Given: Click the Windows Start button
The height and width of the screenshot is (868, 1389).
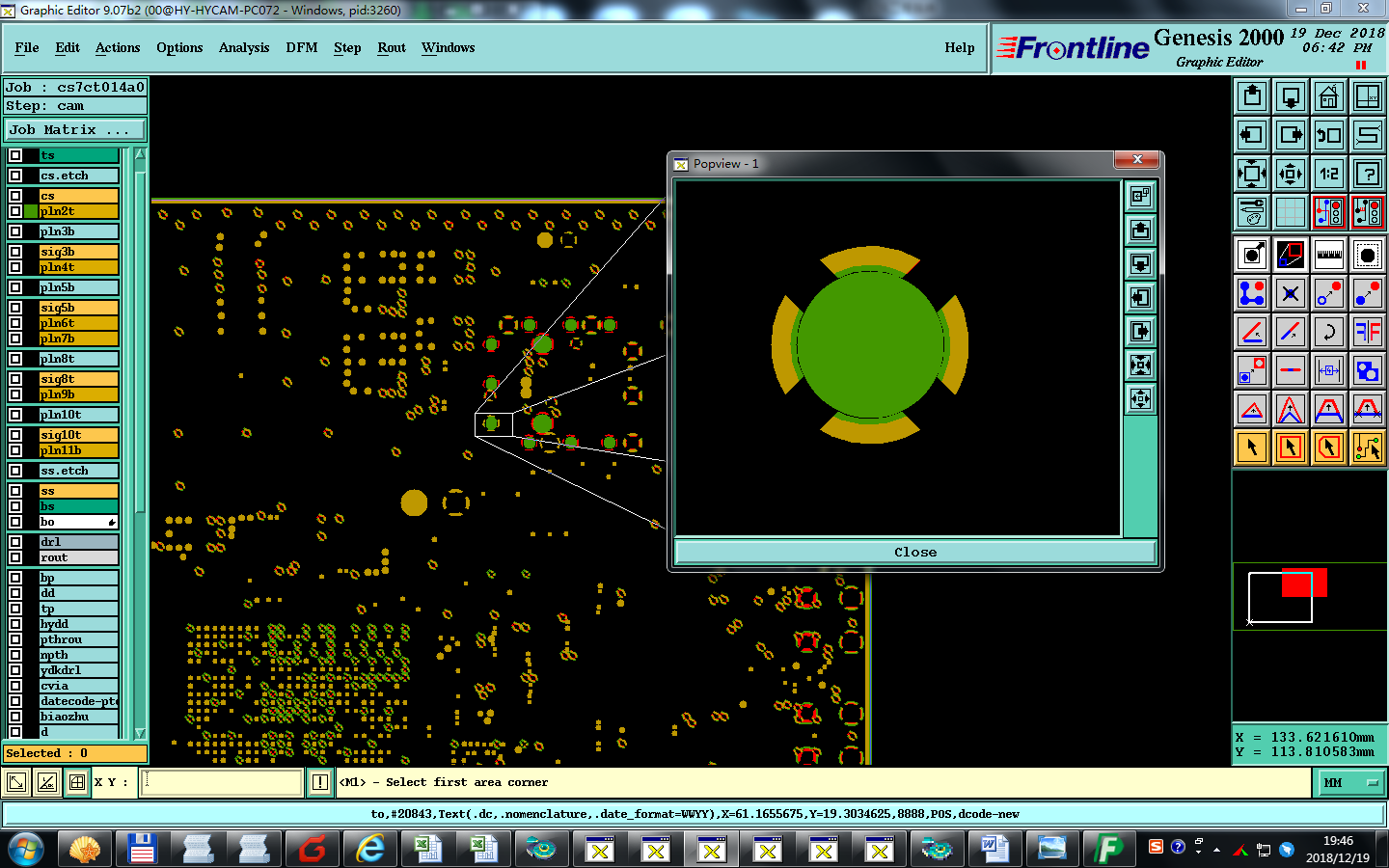Looking at the screenshot, I should [26, 850].
